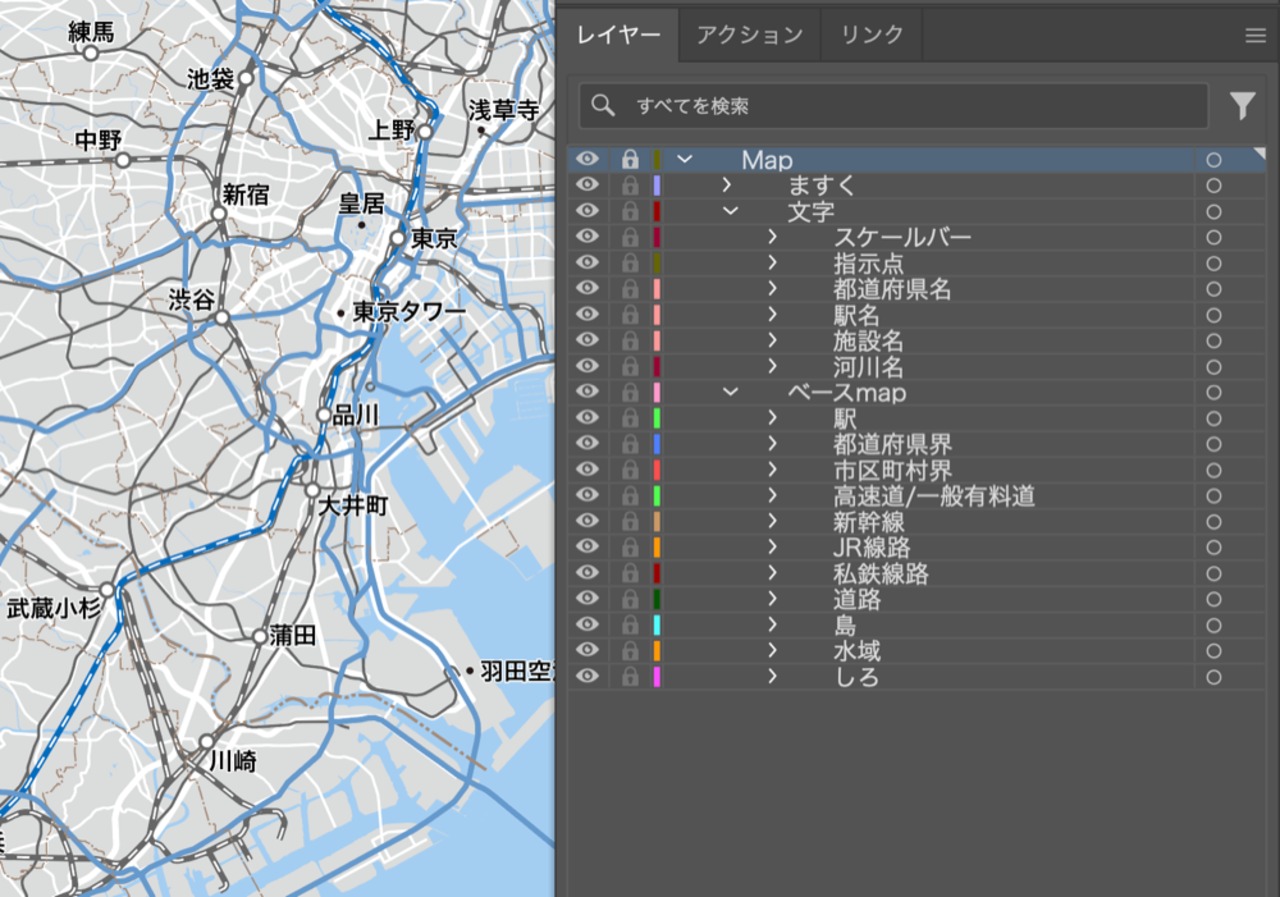Click color swatch of 都道府県界 layer
Viewport: 1280px width, 897px height.
657,444
